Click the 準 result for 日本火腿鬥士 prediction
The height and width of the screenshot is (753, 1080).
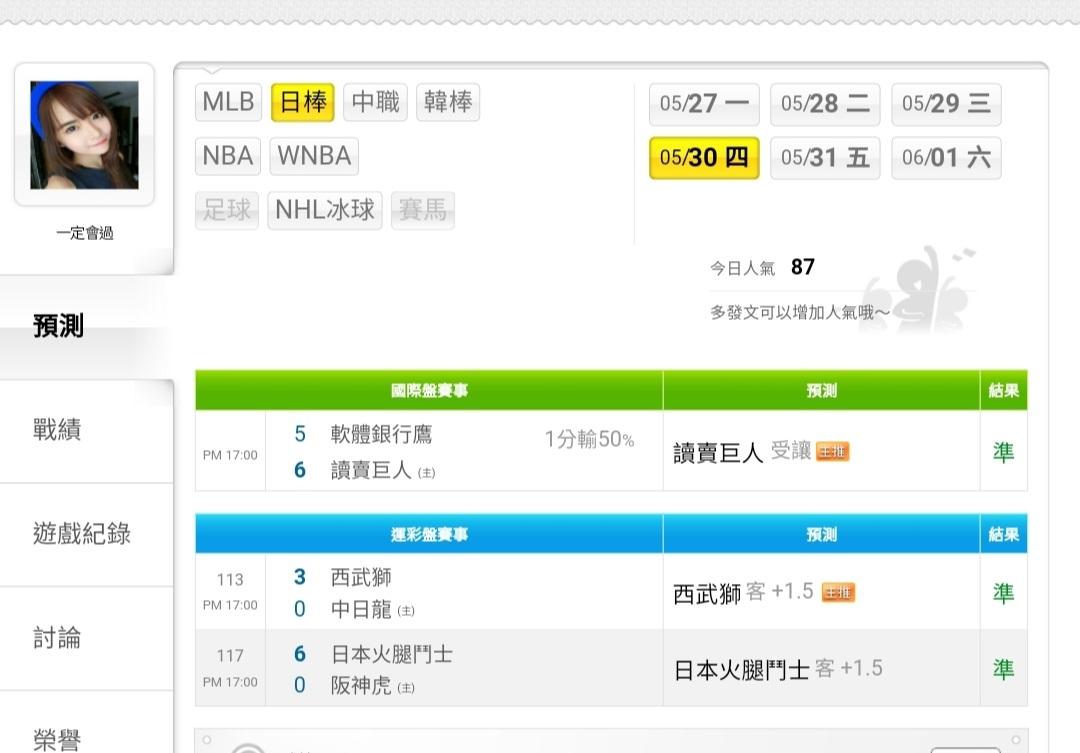click(1004, 669)
